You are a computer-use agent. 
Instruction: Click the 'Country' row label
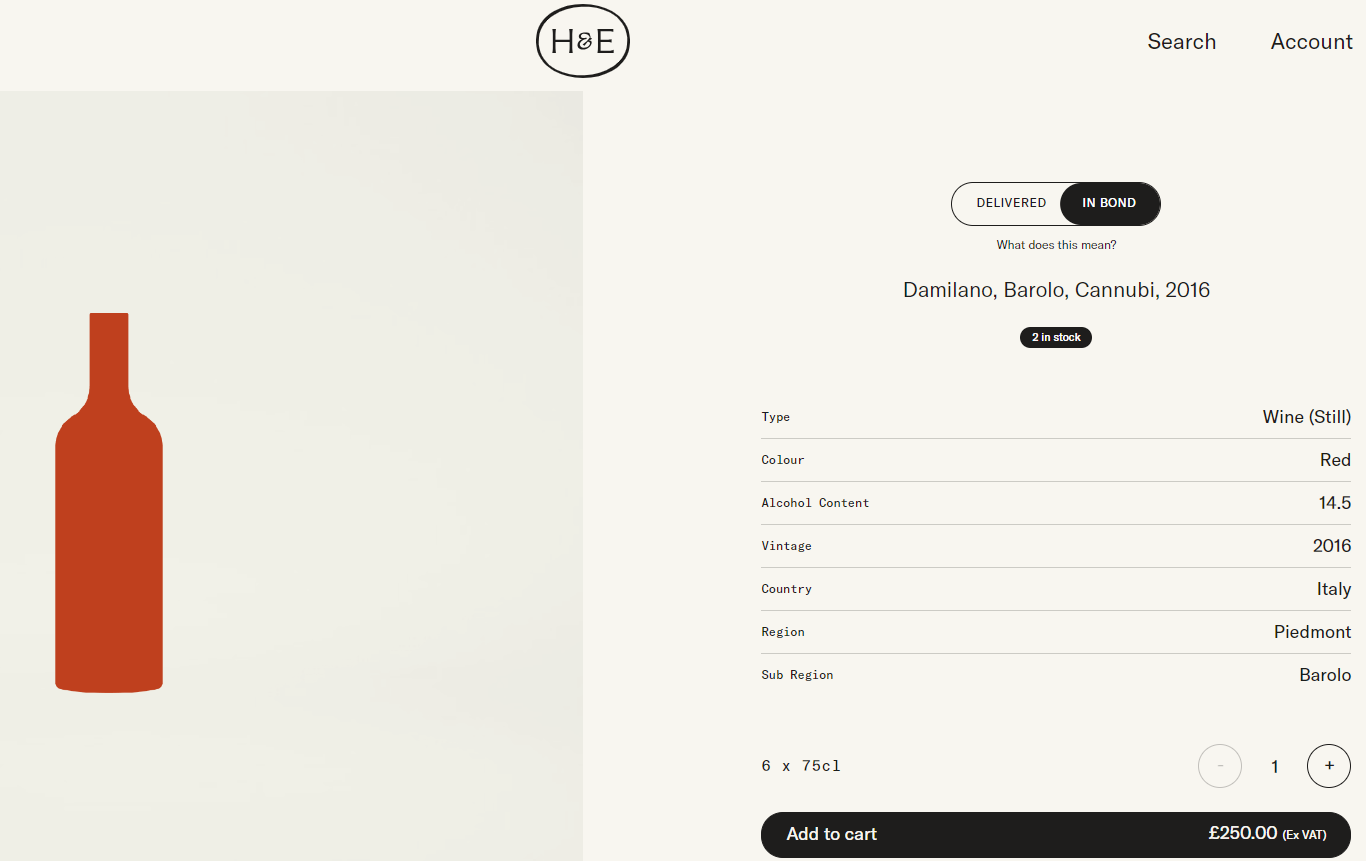coord(786,589)
